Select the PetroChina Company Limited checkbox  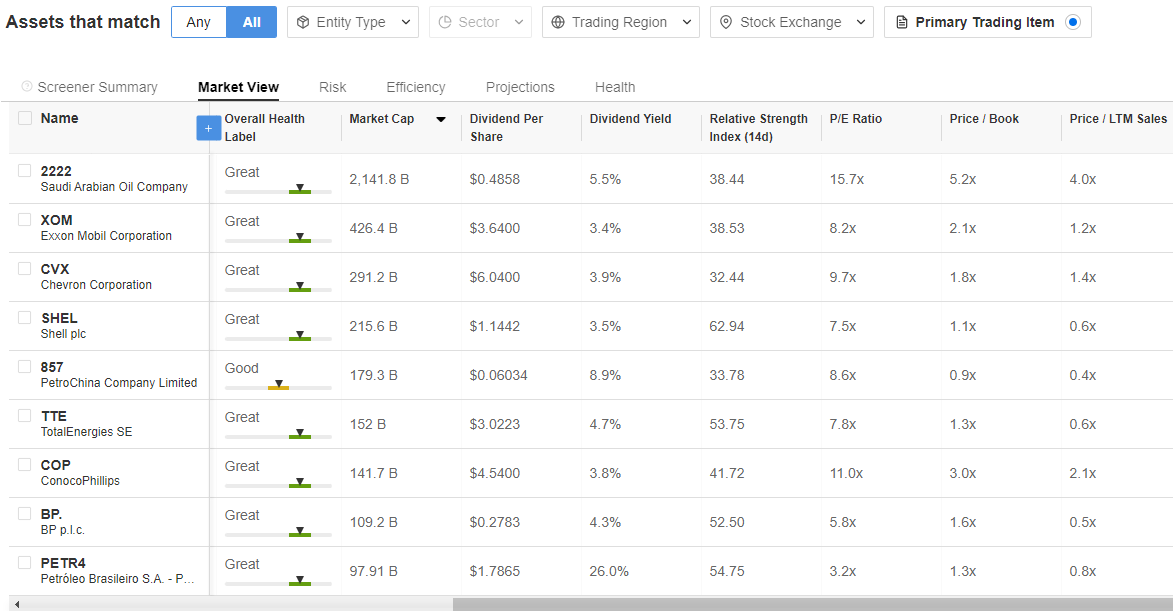[x=25, y=366]
